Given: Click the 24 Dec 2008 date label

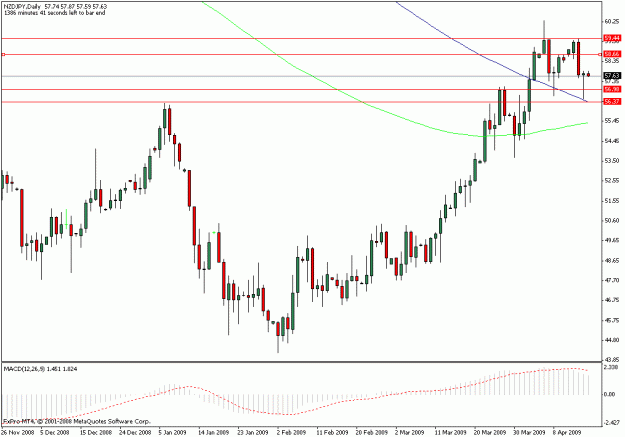Looking at the screenshot, I should click(x=135, y=433).
